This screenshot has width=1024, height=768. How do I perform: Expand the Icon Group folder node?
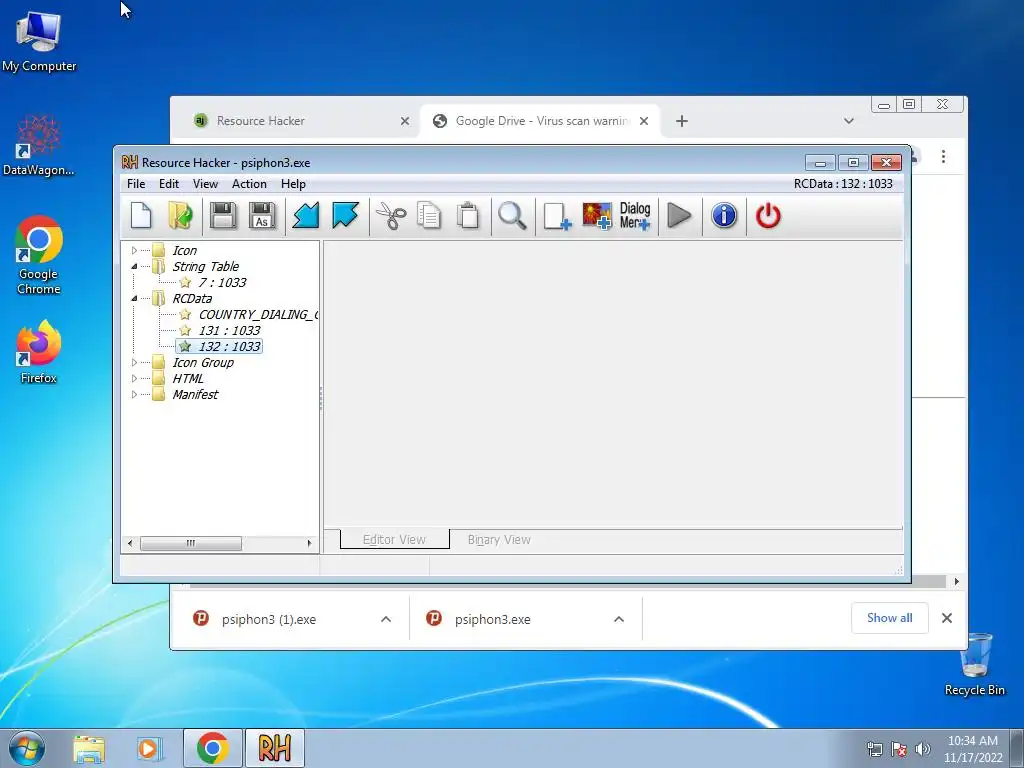[135, 362]
